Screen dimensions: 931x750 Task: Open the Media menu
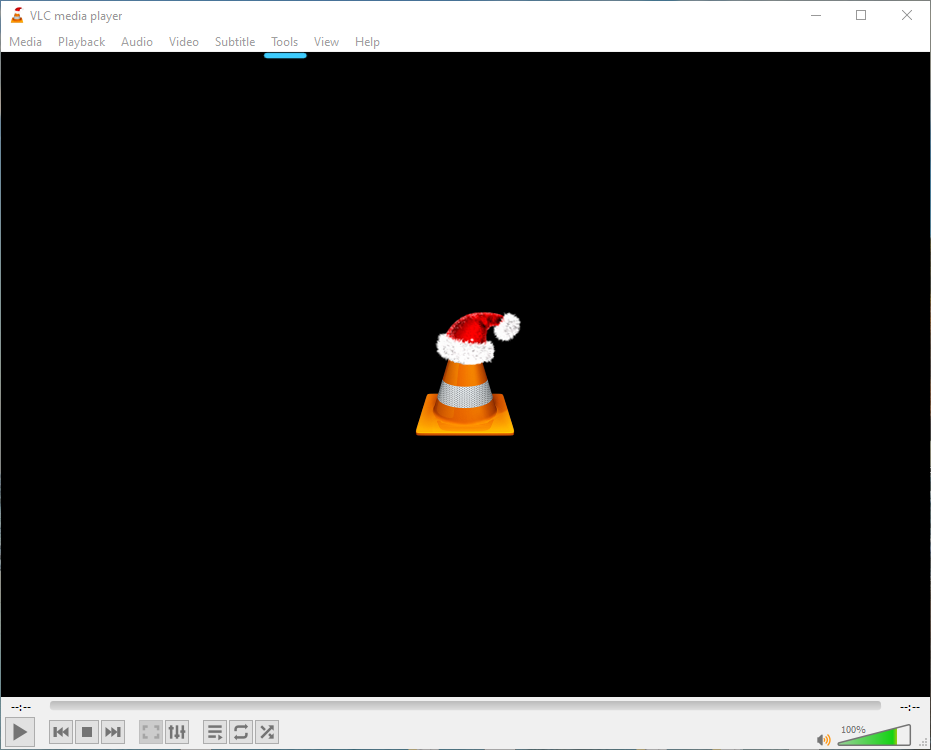[x=26, y=42]
